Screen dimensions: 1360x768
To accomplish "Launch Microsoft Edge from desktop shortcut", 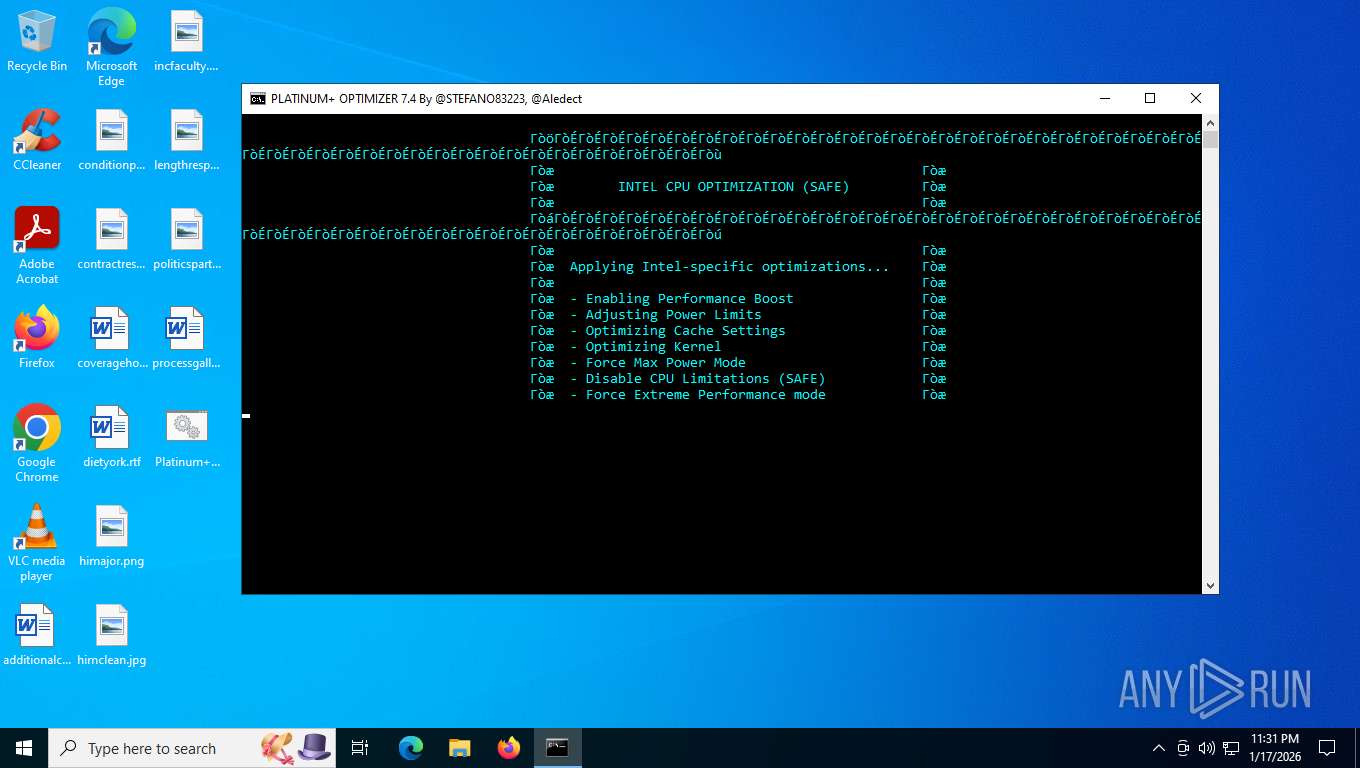I will pos(111,47).
